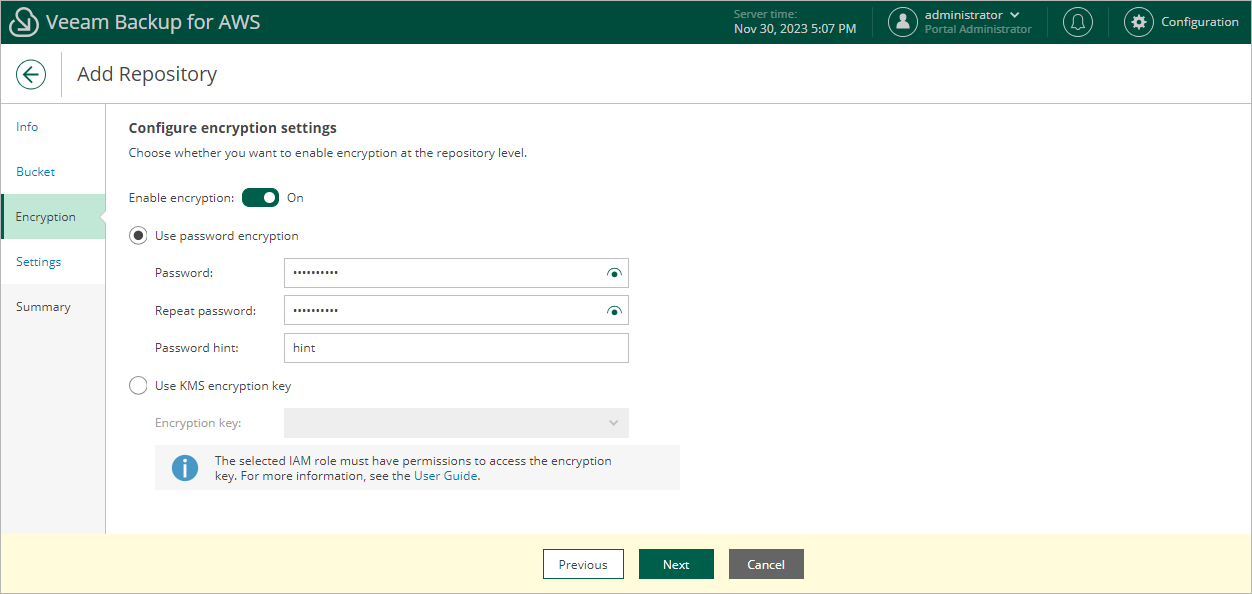Click the Server time display

coord(795,22)
